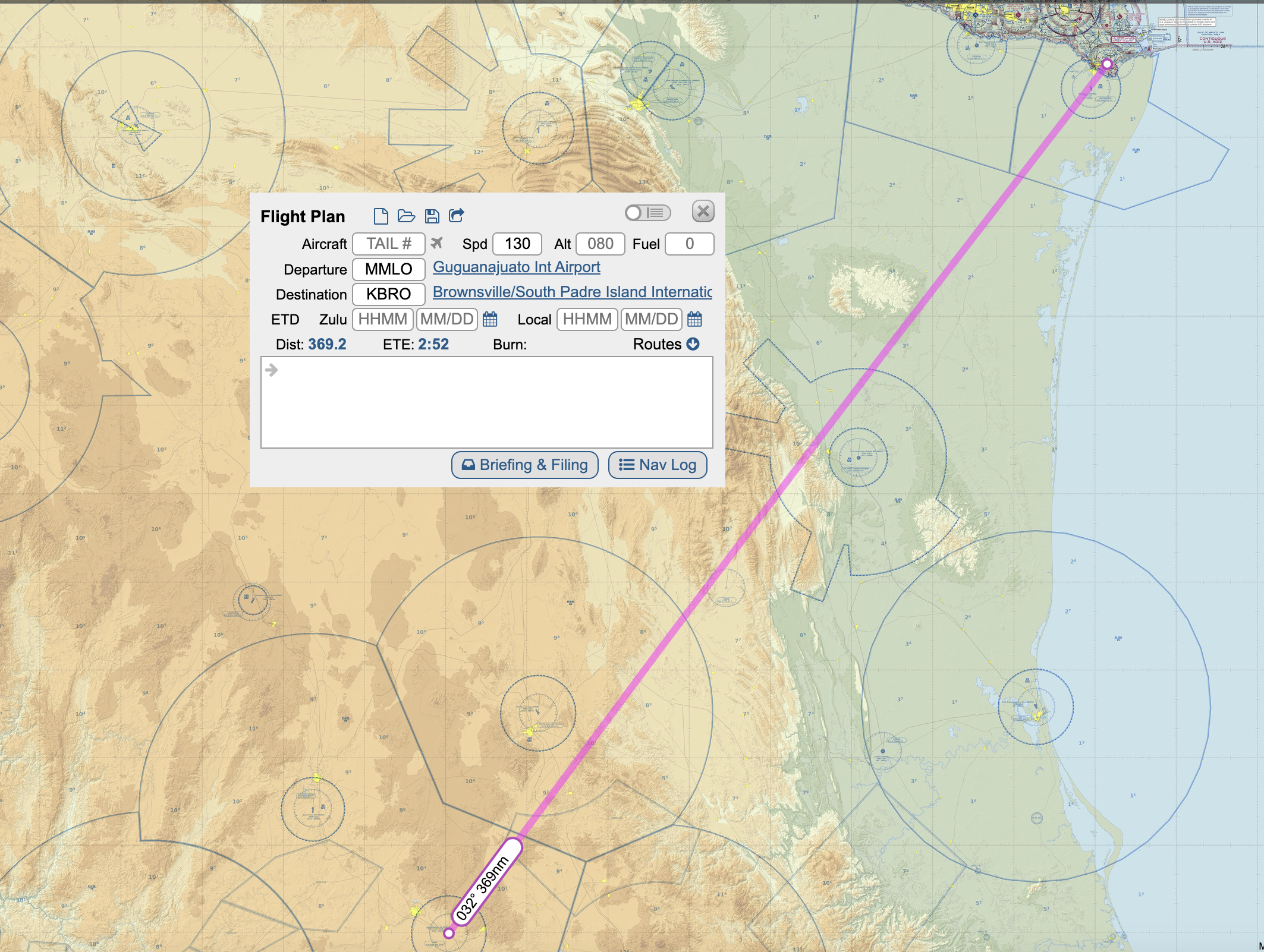Edit the Destination field KBRO

coord(389,294)
